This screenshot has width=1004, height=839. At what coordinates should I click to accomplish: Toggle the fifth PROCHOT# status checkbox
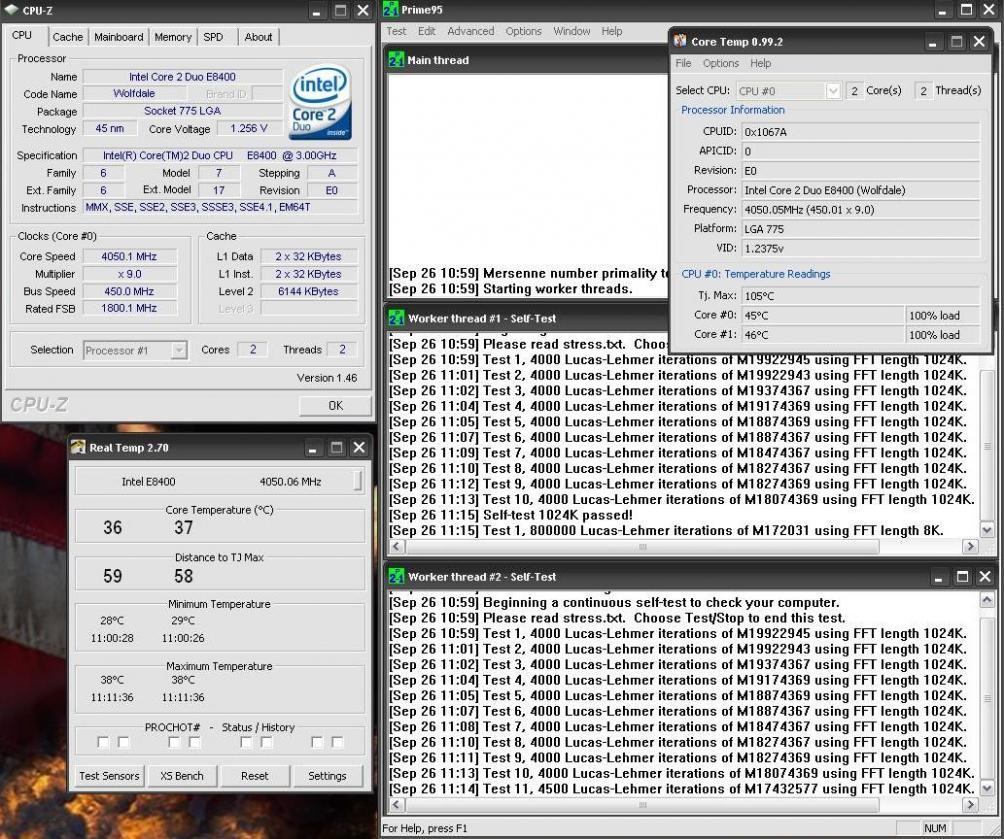(246, 742)
